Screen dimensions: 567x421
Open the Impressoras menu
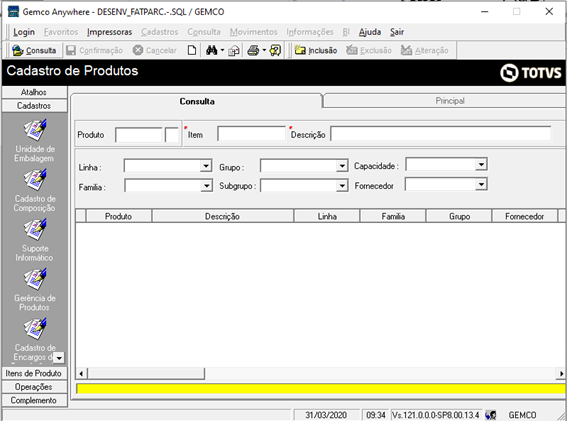[110, 32]
